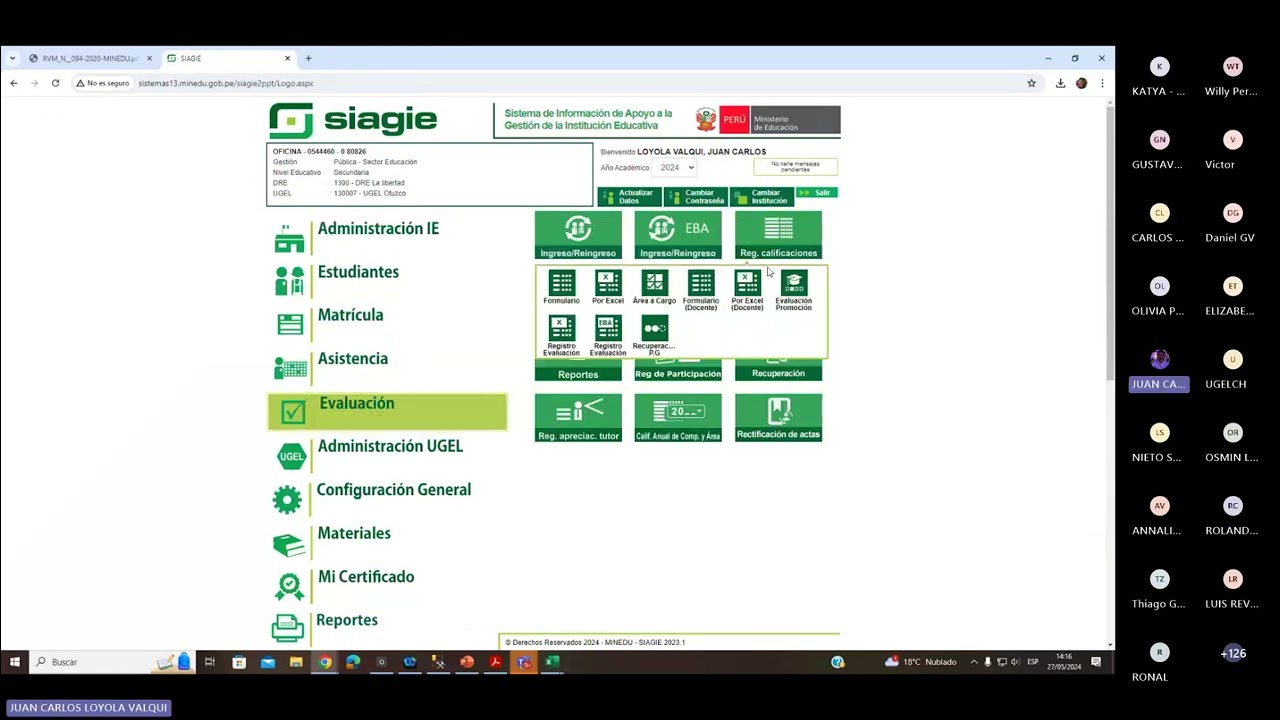This screenshot has height=720, width=1280.
Task: Open the Recuperación tile
Action: 778,371
